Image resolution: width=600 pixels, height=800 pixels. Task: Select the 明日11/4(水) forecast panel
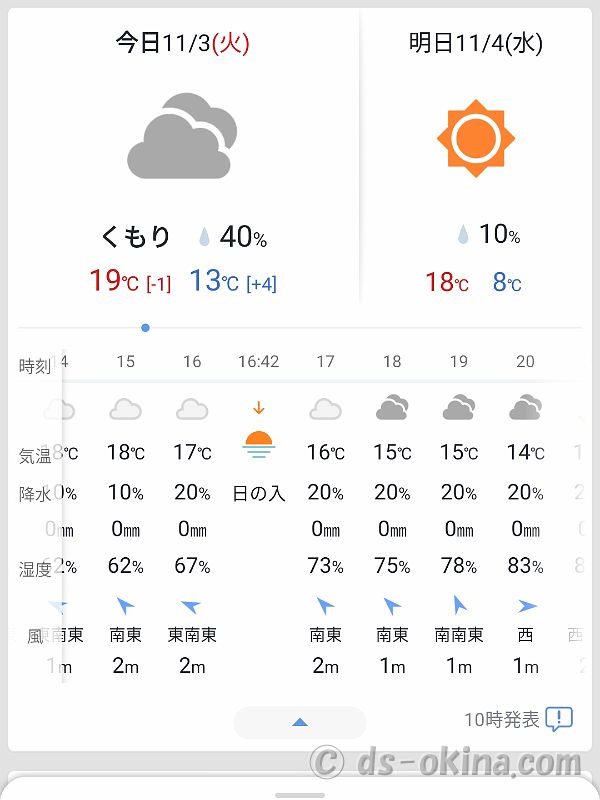[476, 156]
